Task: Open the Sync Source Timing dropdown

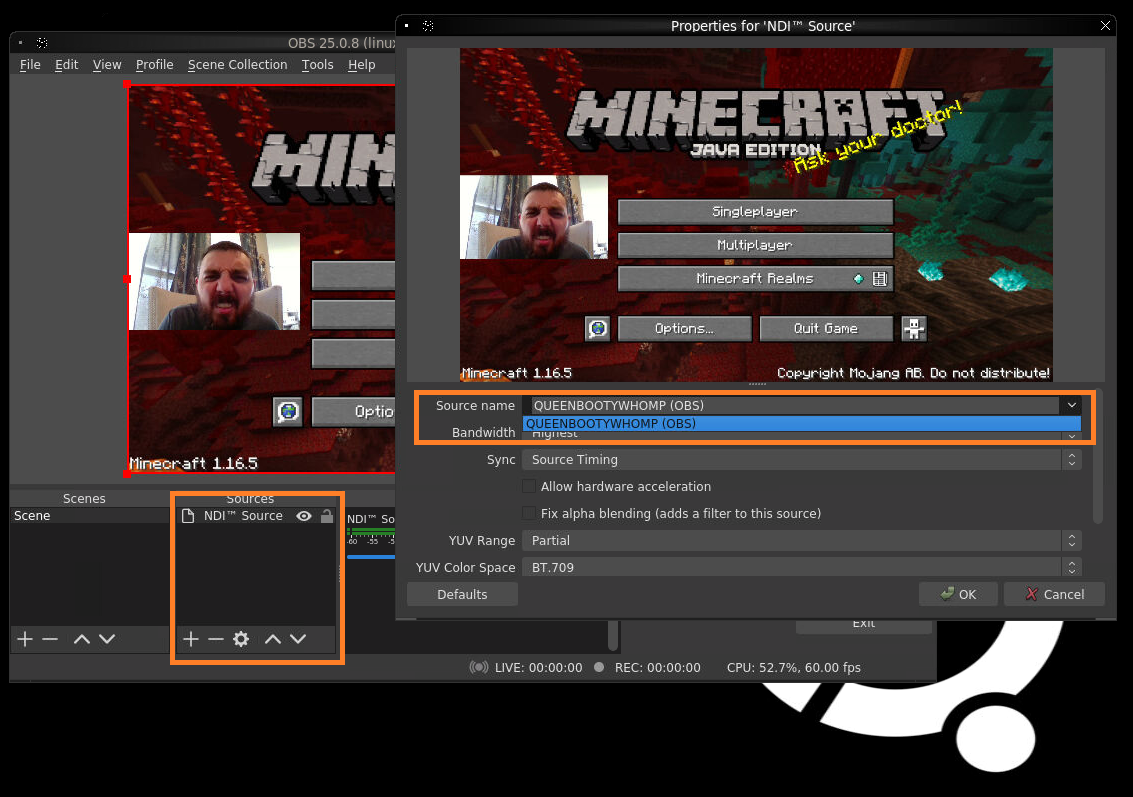Action: point(801,460)
